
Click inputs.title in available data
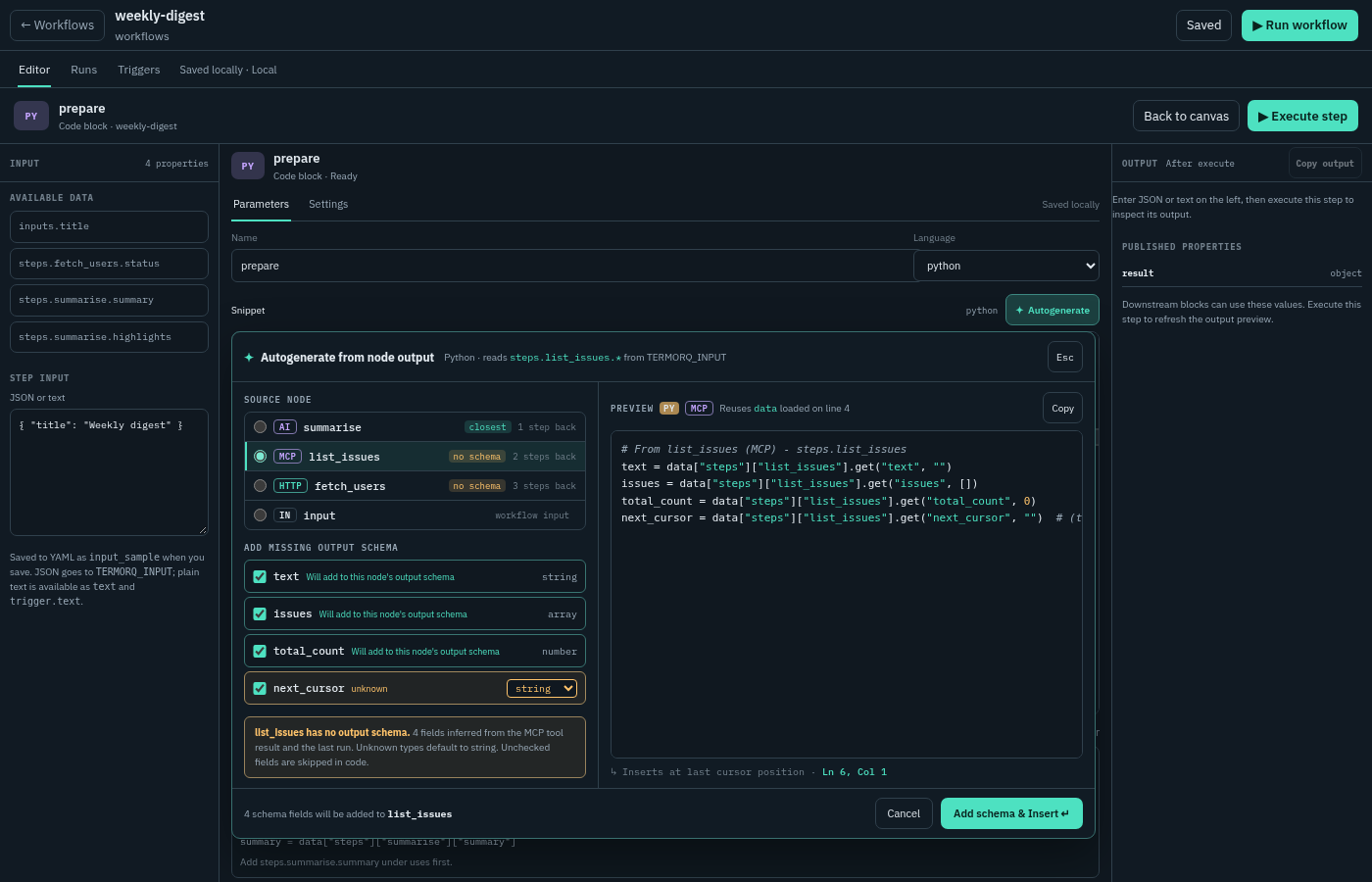point(109,226)
